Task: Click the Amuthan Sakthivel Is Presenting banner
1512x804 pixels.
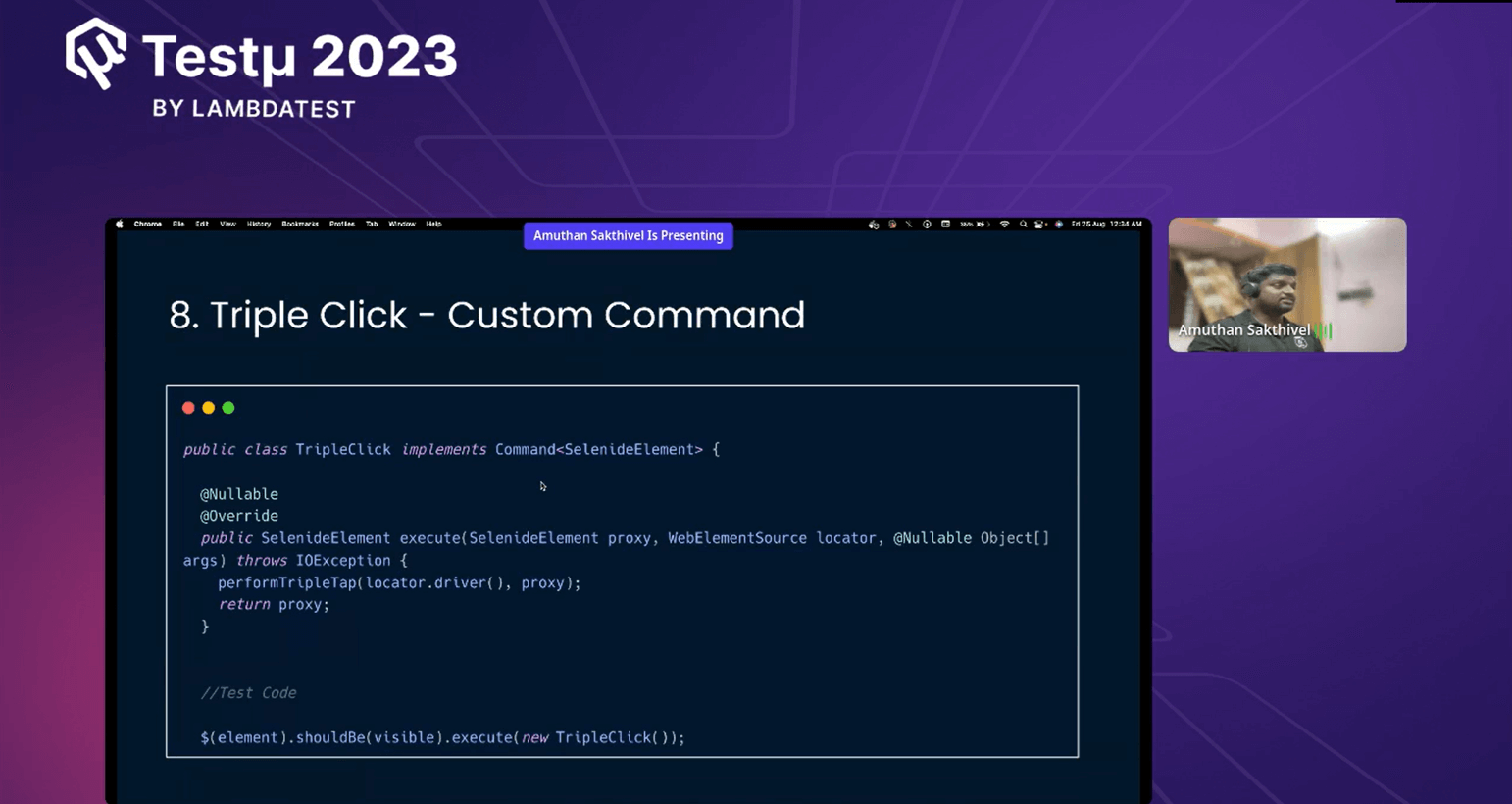Action: (628, 235)
